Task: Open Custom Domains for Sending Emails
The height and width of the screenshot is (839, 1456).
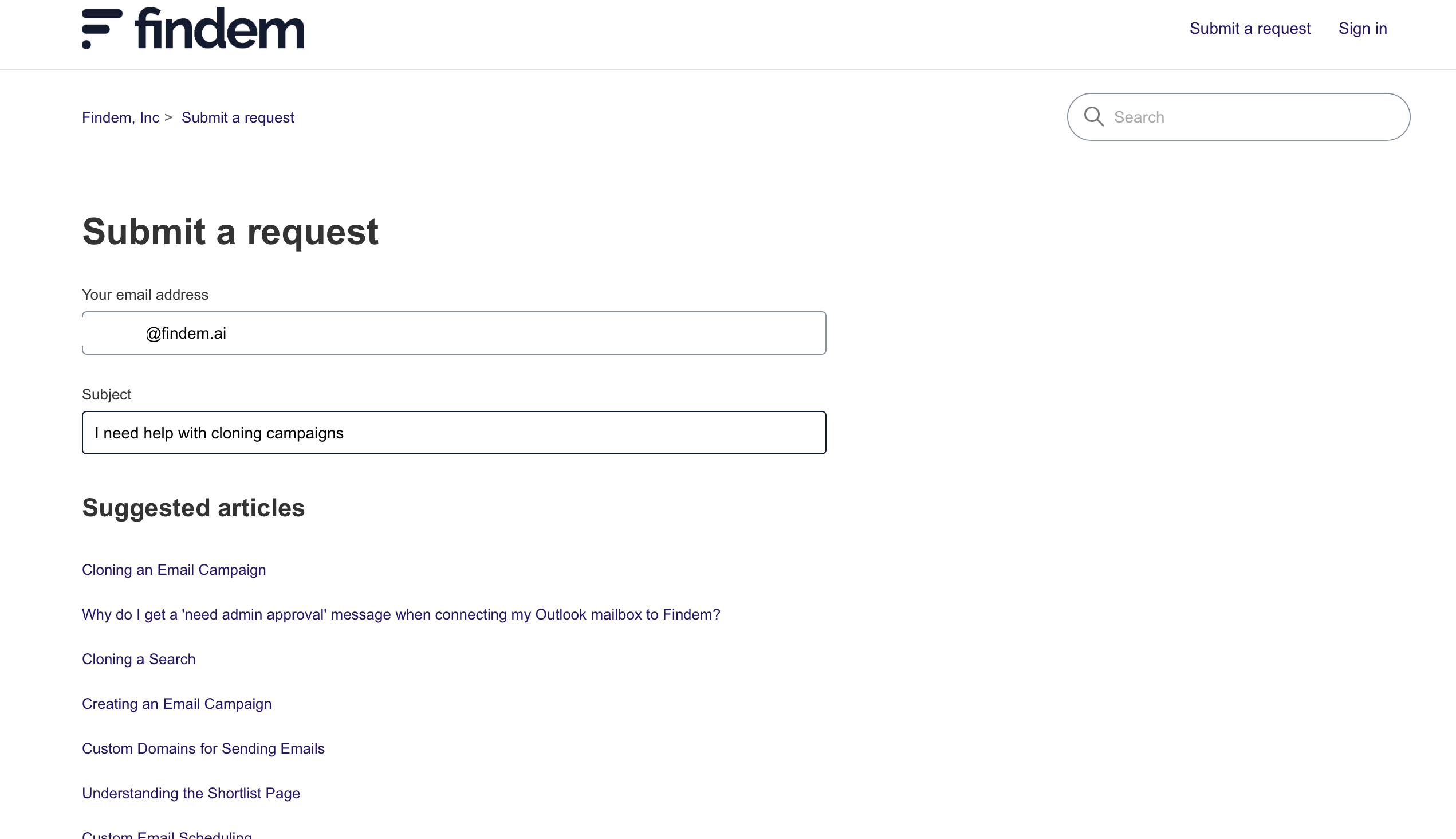Action: [x=203, y=748]
